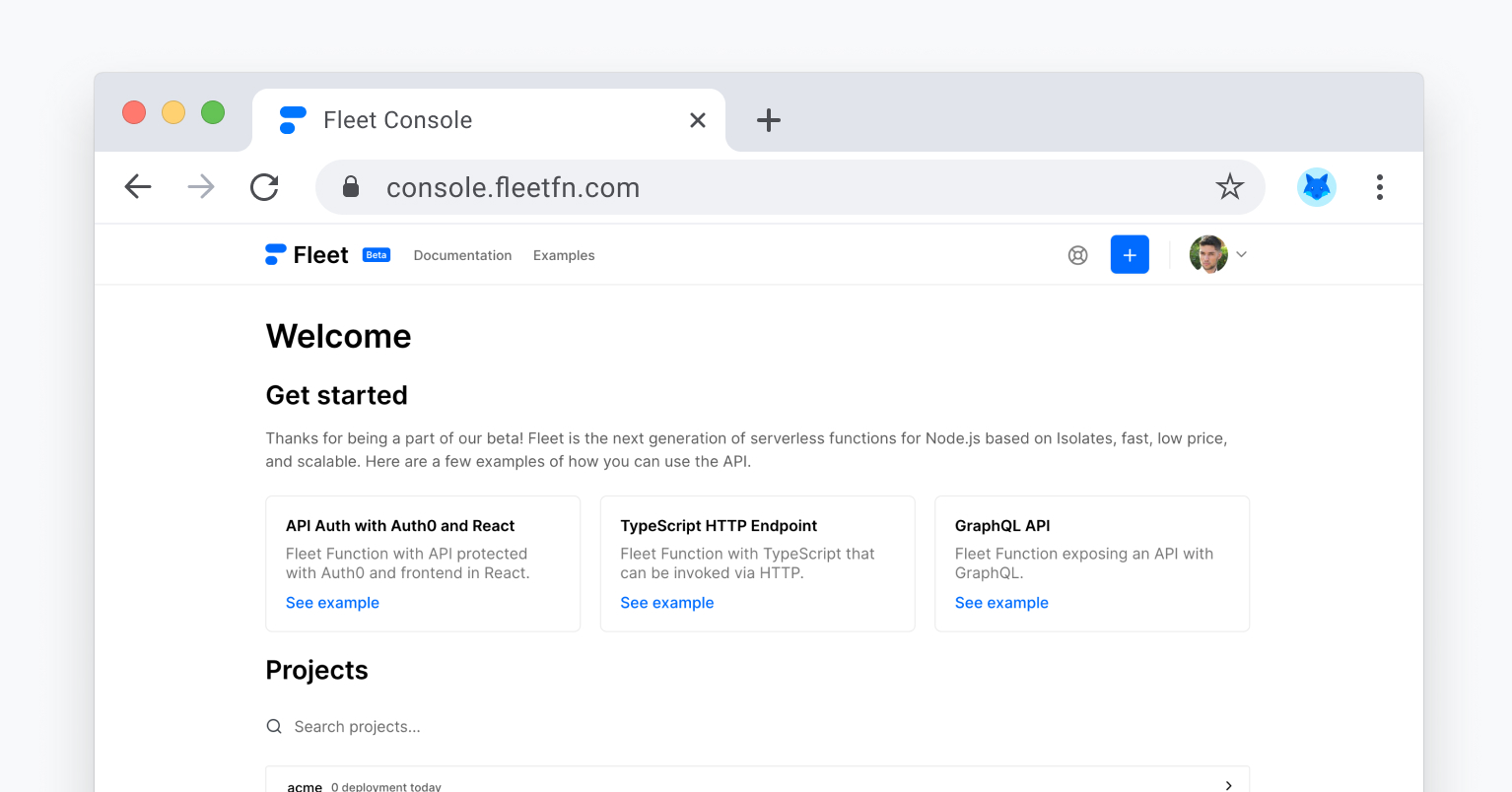Click the blue plus create button
The height and width of the screenshot is (792, 1512).
click(1130, 254)
